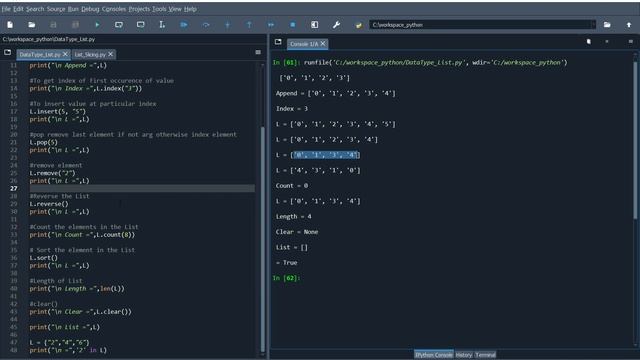Open the Edit menu
Screen dimensions: 640x360
click(x=18, y=9)
